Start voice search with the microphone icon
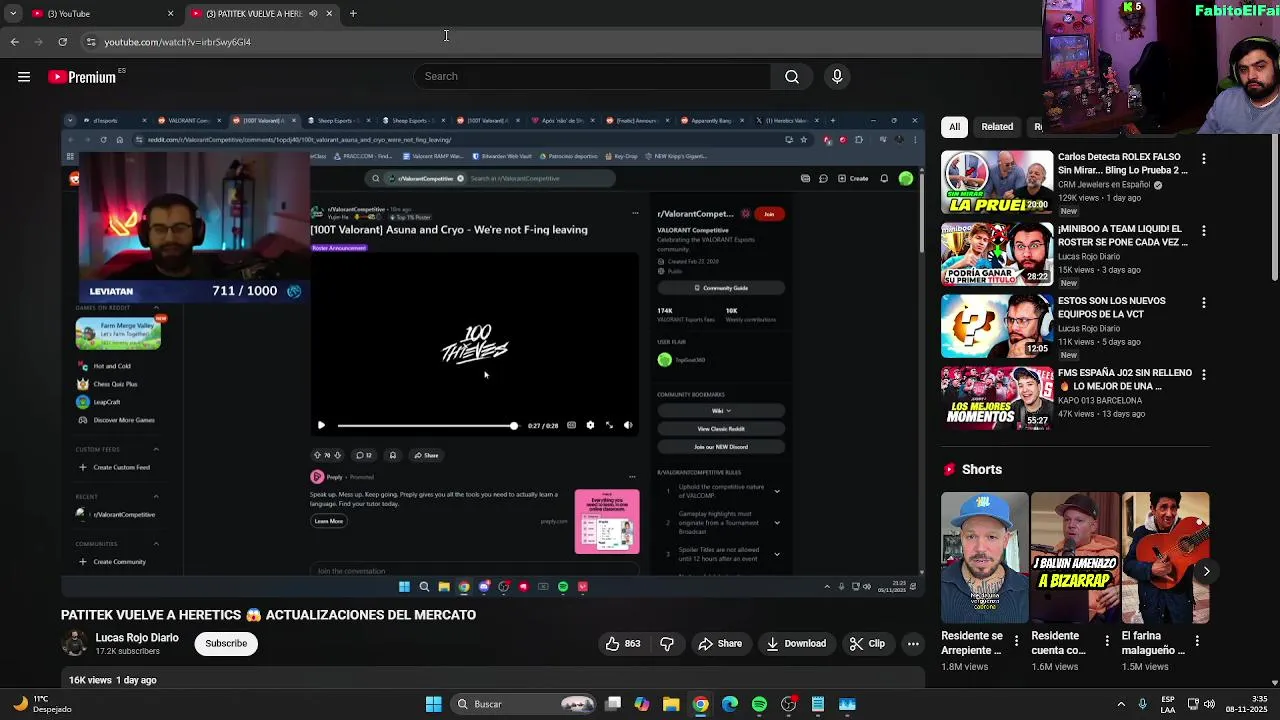Image resolution: width=1280 pixels, height=720 pixels. point(837,76)
